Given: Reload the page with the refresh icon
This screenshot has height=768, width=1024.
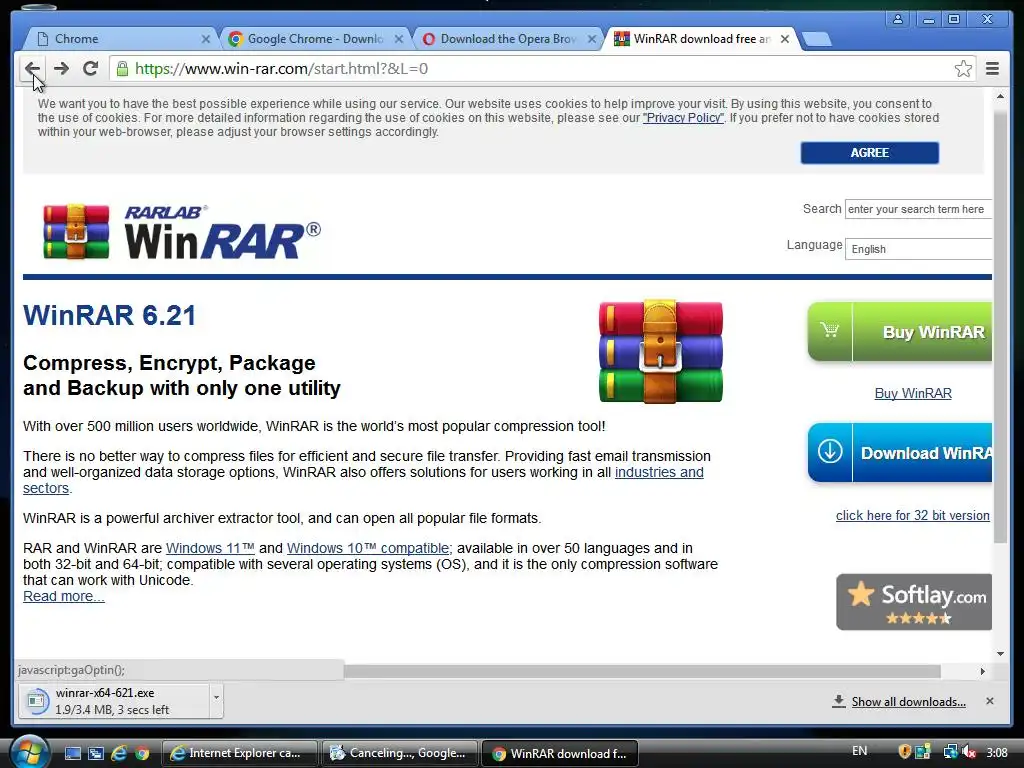Looking at the screenshot, I should pos(91,69).
